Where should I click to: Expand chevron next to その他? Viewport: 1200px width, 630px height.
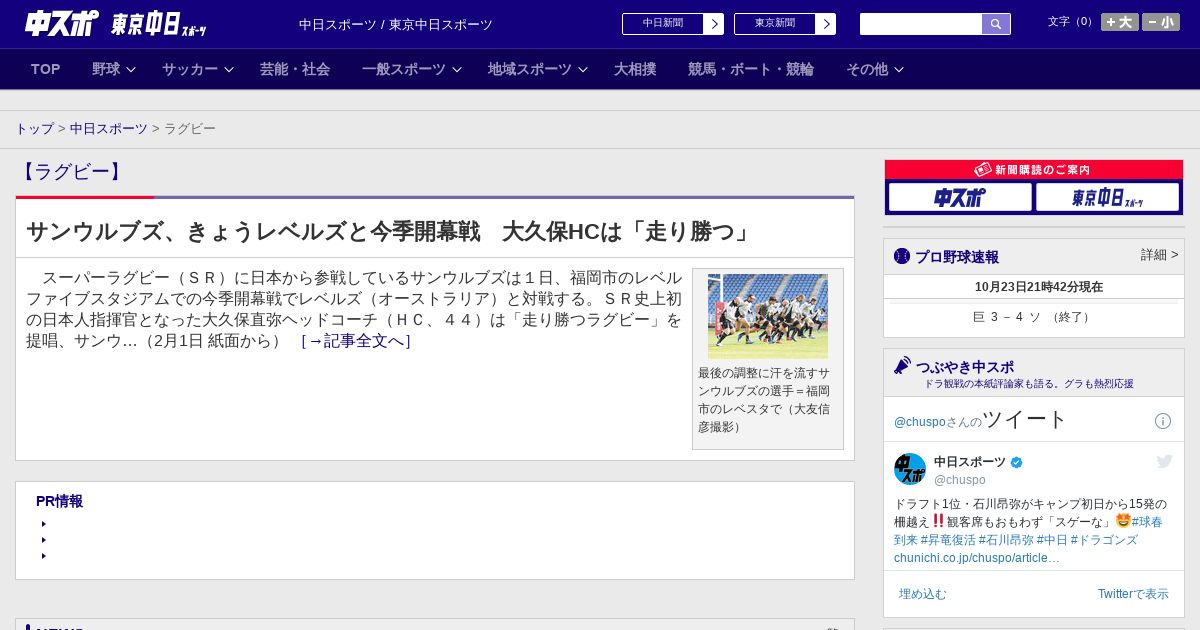(x=898, y=70)
